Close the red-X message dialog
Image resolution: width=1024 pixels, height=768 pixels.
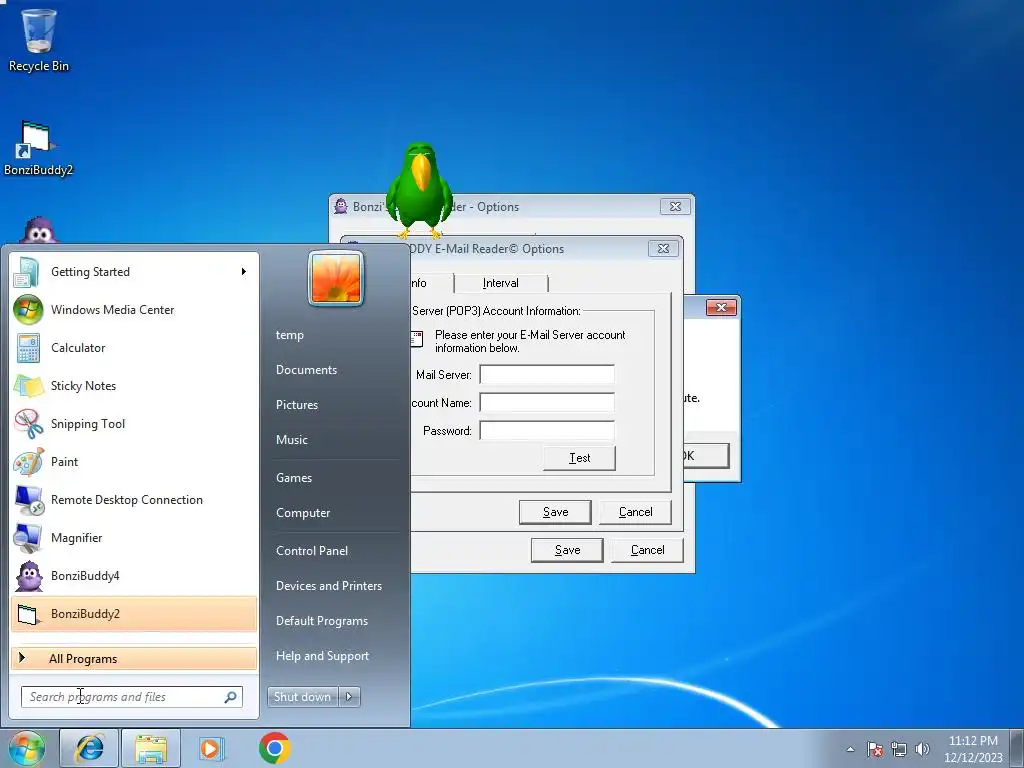pyautogui.click(x=721, y=307)
